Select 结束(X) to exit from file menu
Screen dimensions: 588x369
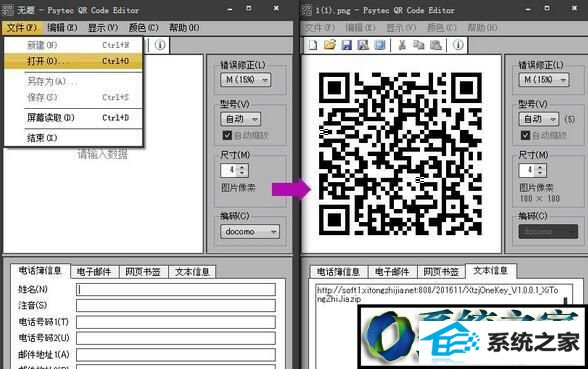[x=74, y=138]
